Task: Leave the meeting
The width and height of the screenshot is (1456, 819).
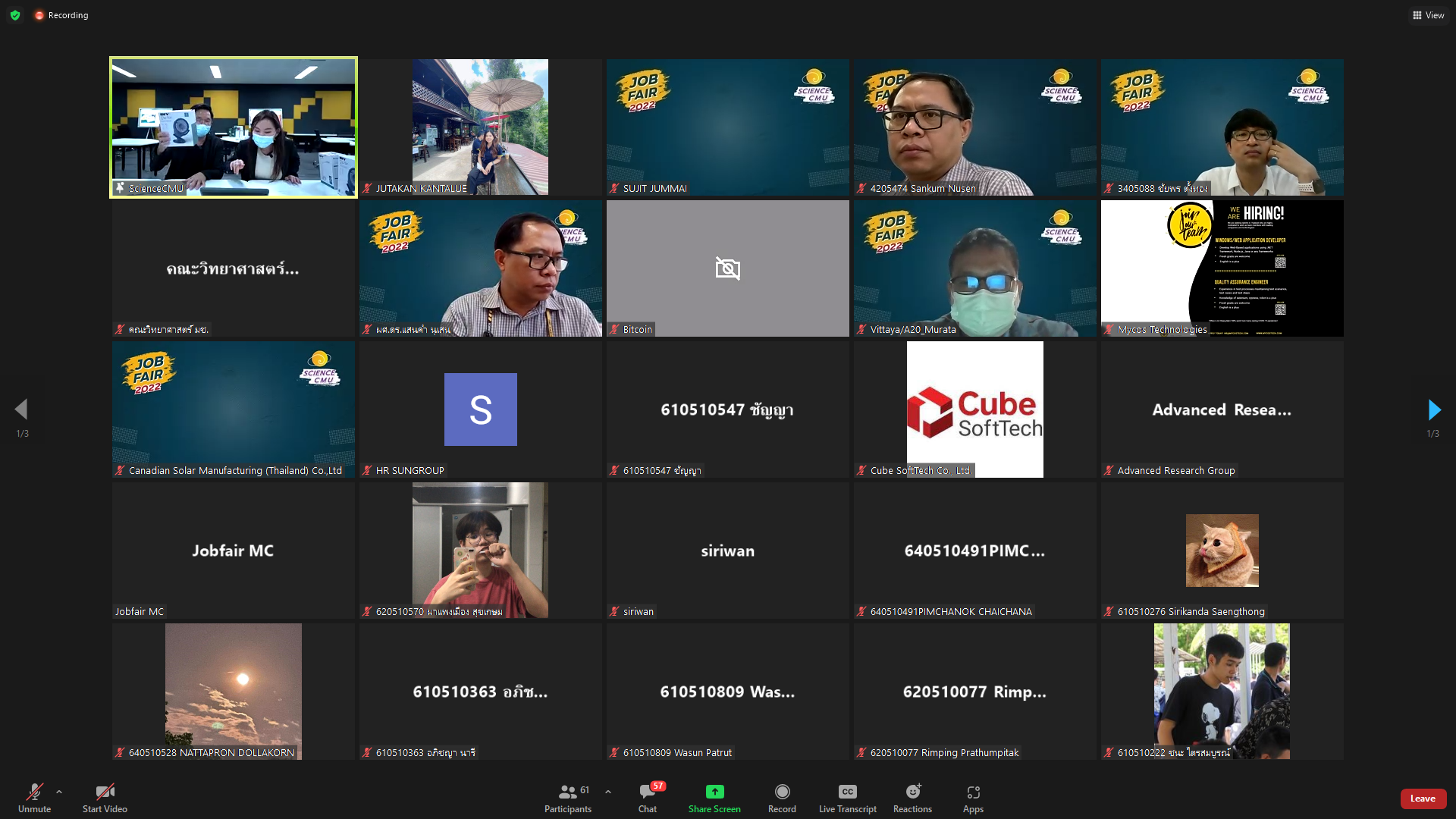Action: (1423, 799)
